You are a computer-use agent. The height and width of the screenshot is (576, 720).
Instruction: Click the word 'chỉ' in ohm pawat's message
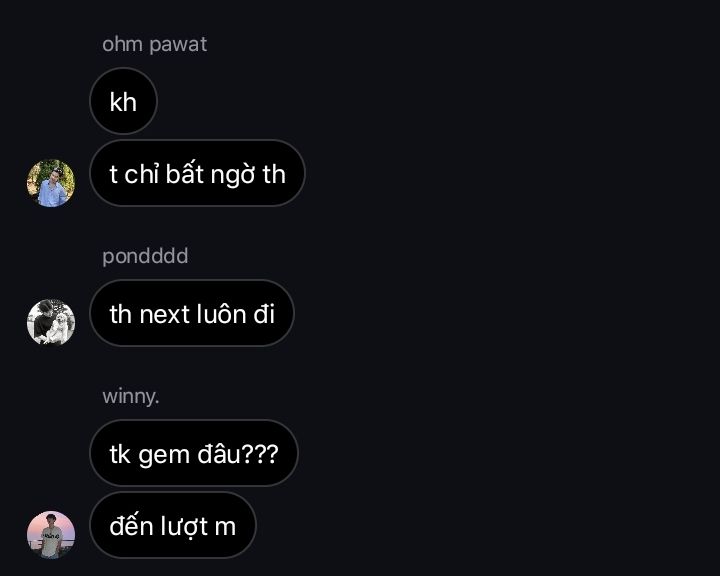coord(141,174)
